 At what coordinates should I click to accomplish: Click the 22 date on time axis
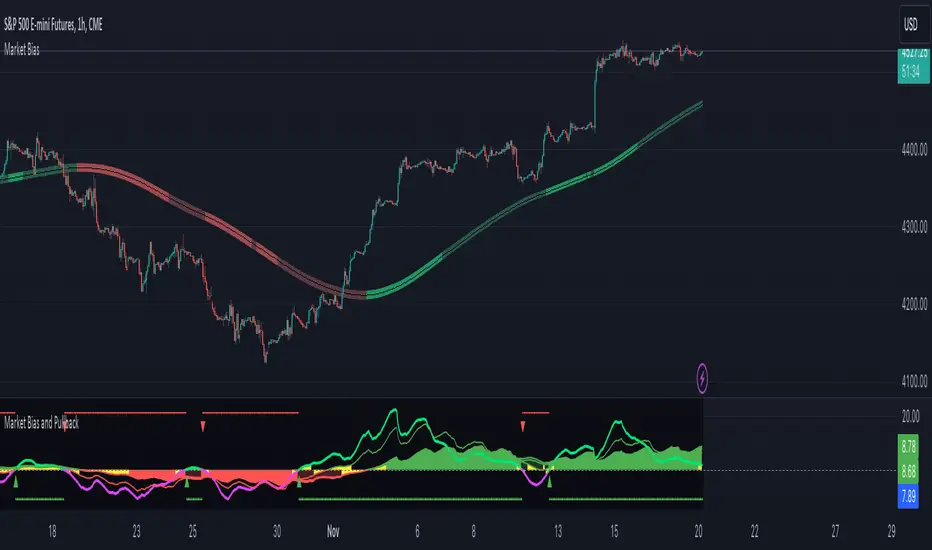pyautogui.click(x=754, y=532)
